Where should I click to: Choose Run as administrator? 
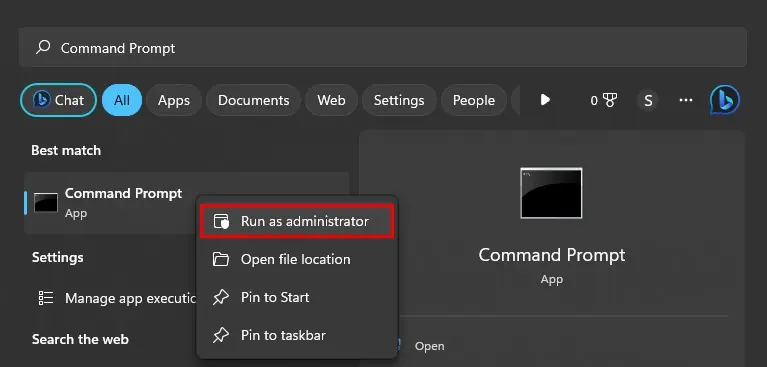[297, 221]
